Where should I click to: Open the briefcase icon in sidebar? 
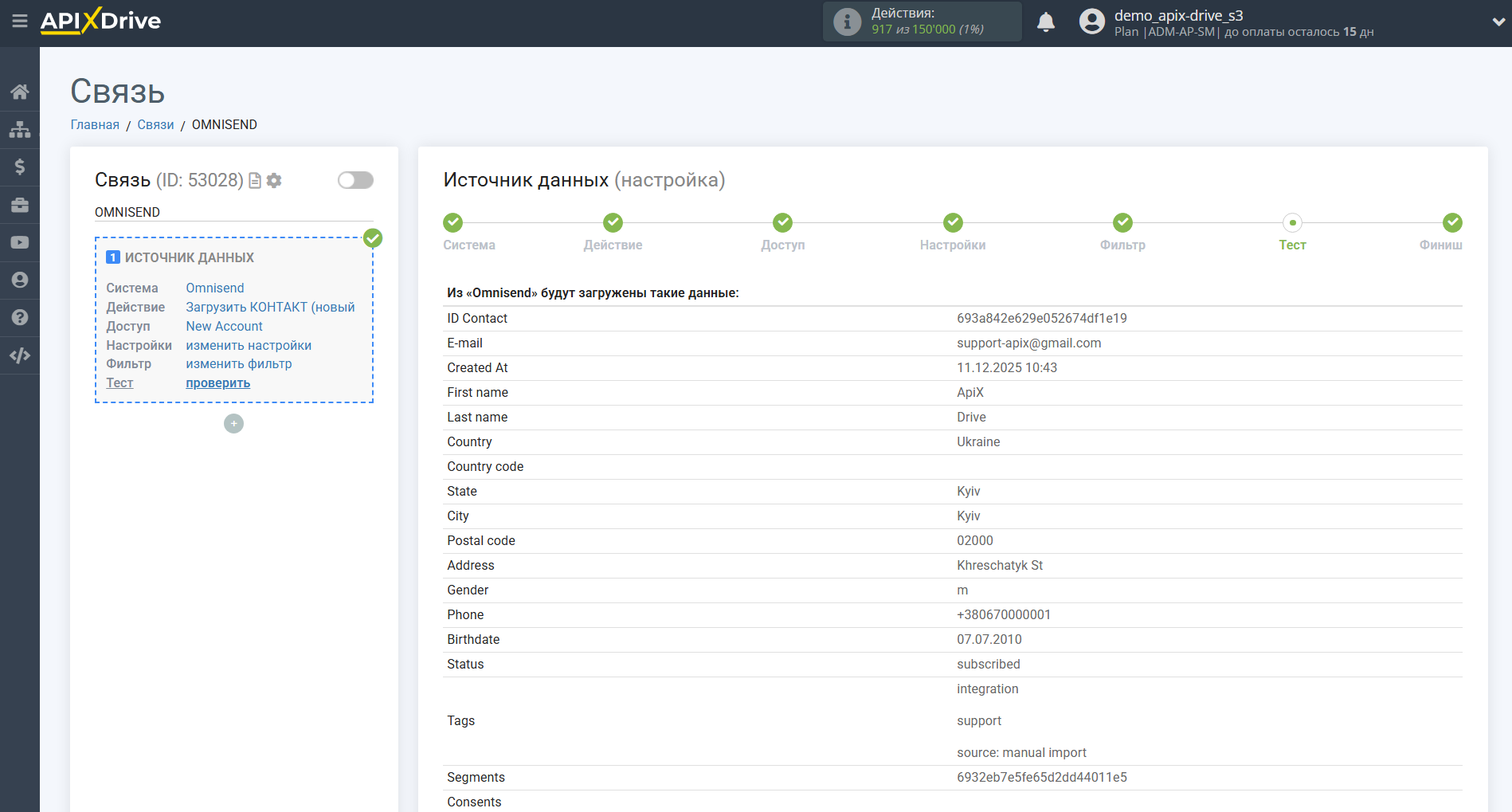tap(20, 205)
